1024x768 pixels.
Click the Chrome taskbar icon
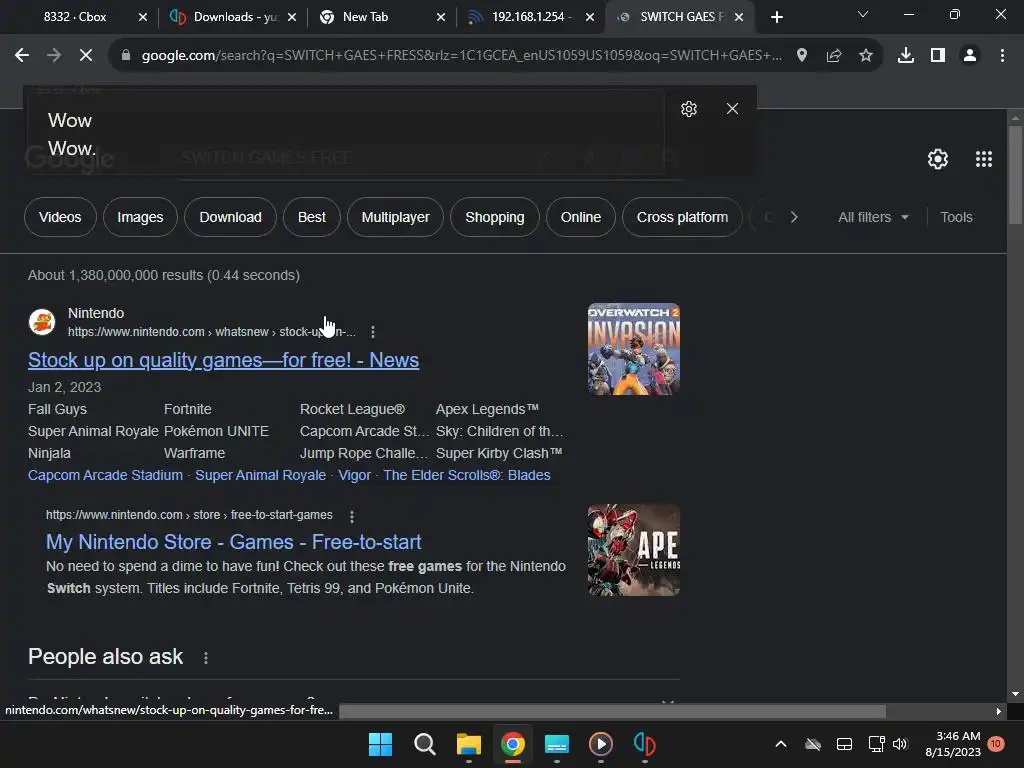pyautogui.click(x=513, y=744)
